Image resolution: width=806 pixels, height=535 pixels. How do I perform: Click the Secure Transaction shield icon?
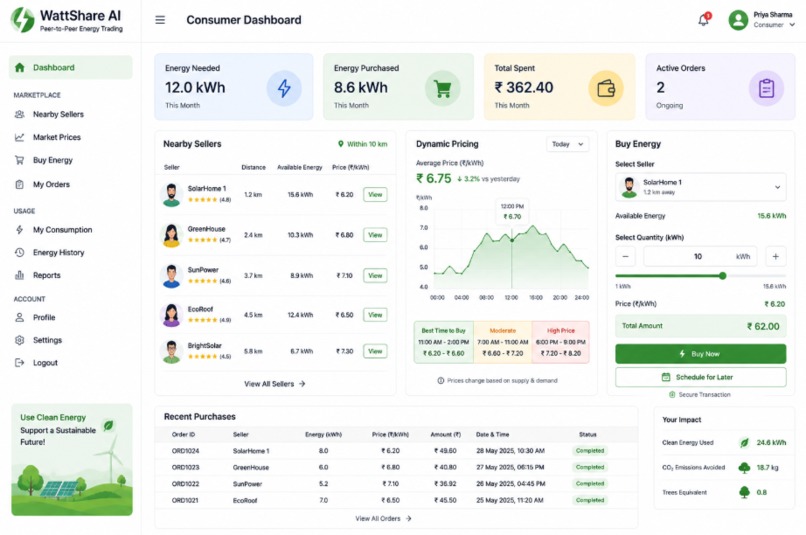(672, 395)
